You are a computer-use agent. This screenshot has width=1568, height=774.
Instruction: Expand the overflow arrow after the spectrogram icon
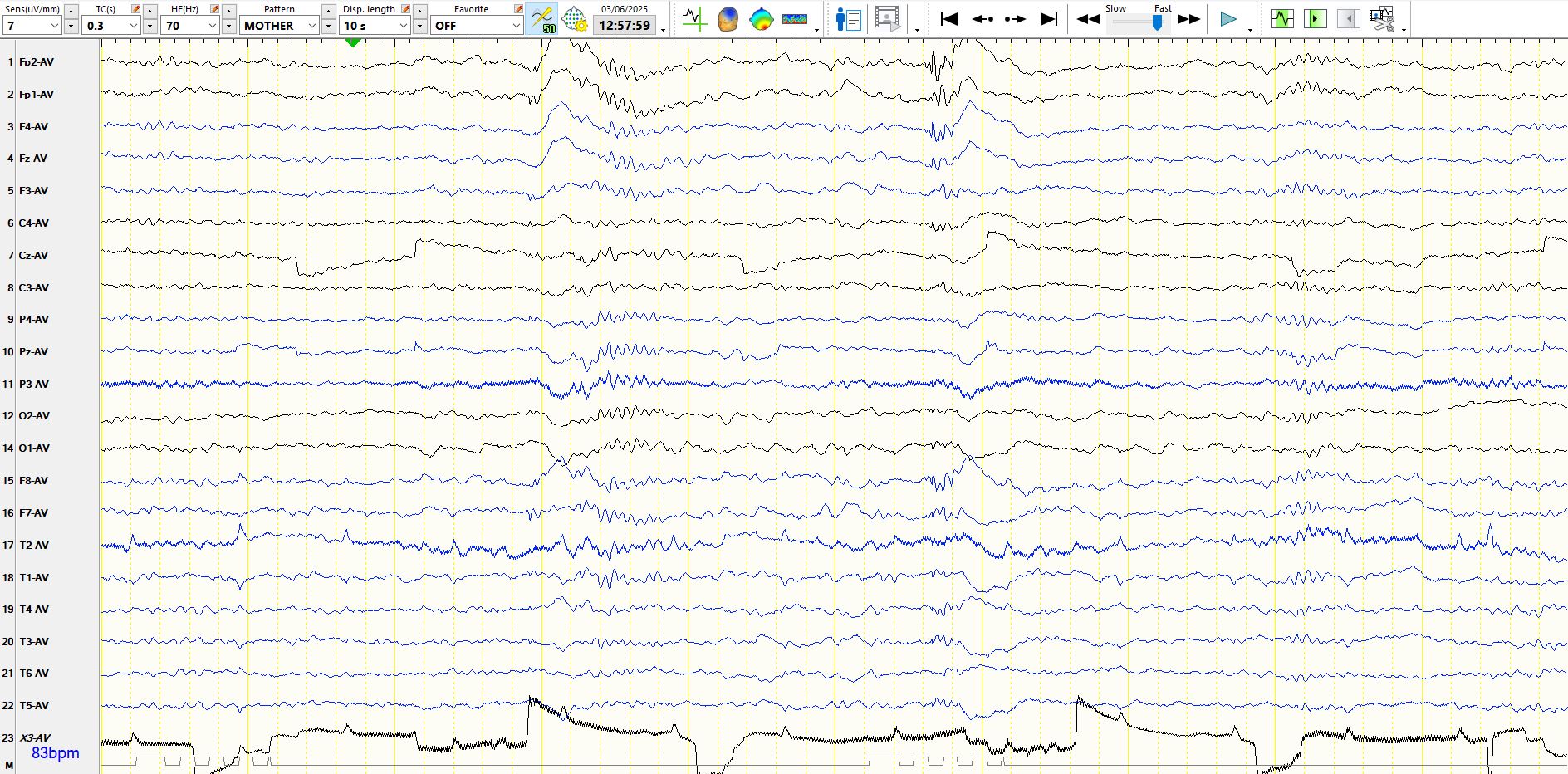point(817,30)
